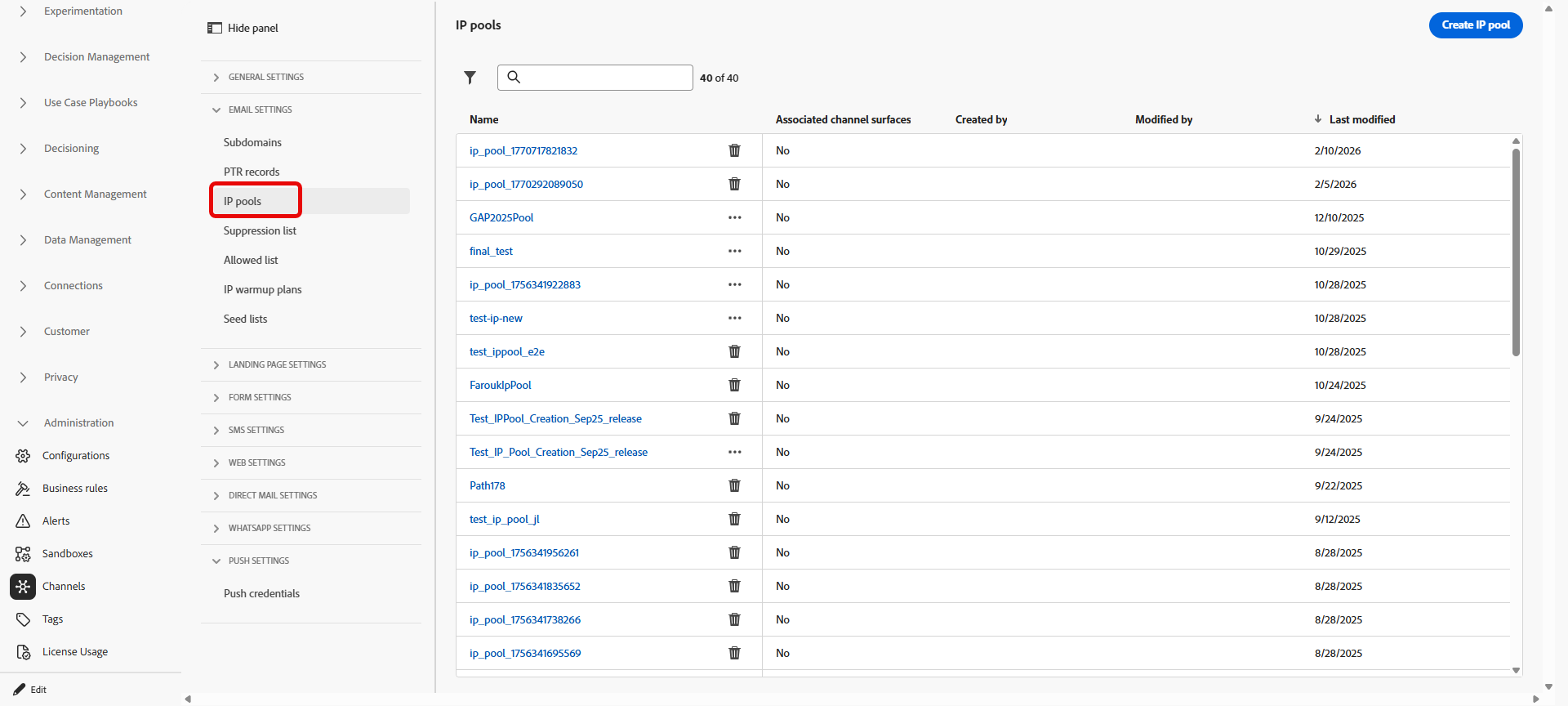Click the Create IP pool button
The image size is (1568, 706).
[x=1475, y=25]
